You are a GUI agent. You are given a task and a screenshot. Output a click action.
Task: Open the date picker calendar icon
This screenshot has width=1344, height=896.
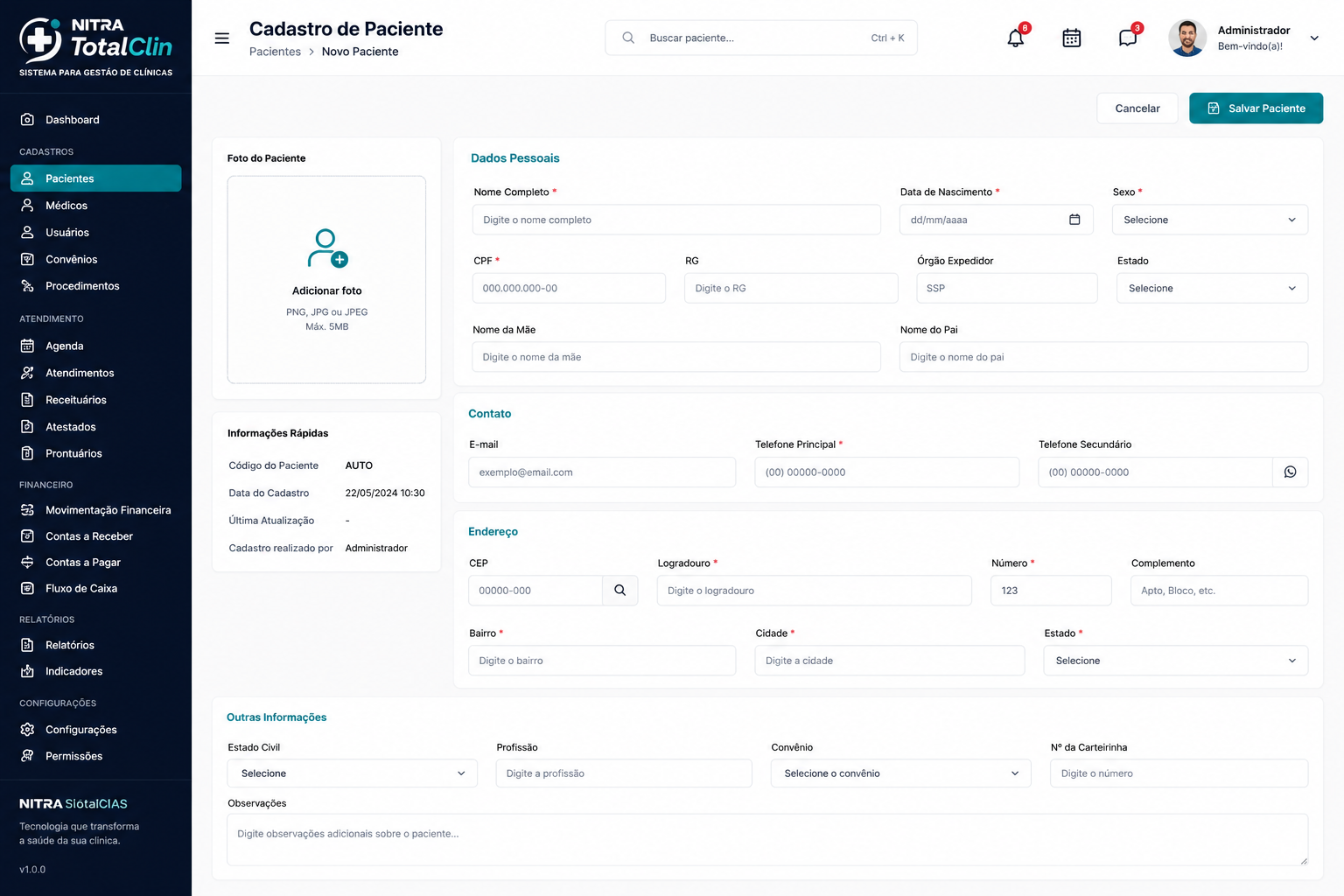[1074, 220]
